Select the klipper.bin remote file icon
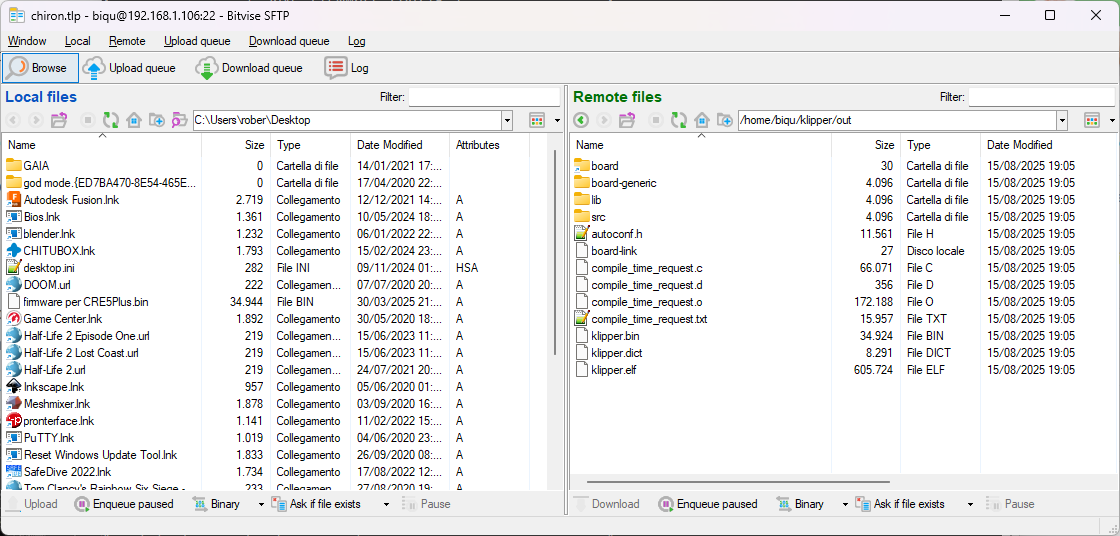 [581, 336]
